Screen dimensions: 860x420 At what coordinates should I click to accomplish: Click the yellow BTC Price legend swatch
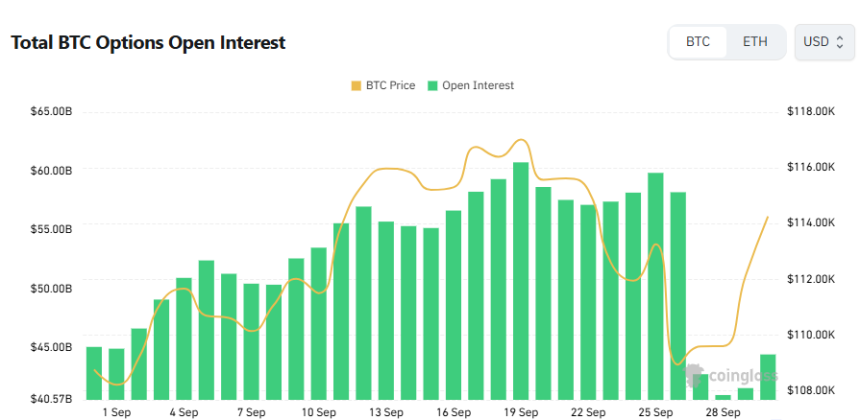click(x=357, y=86)
